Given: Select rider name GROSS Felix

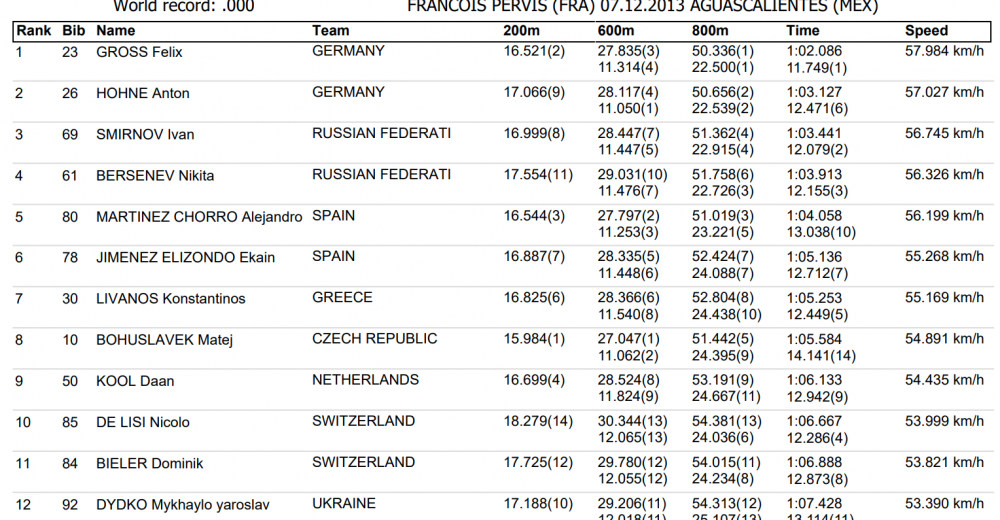Looking at the screenshot, I should click(139, 52).
